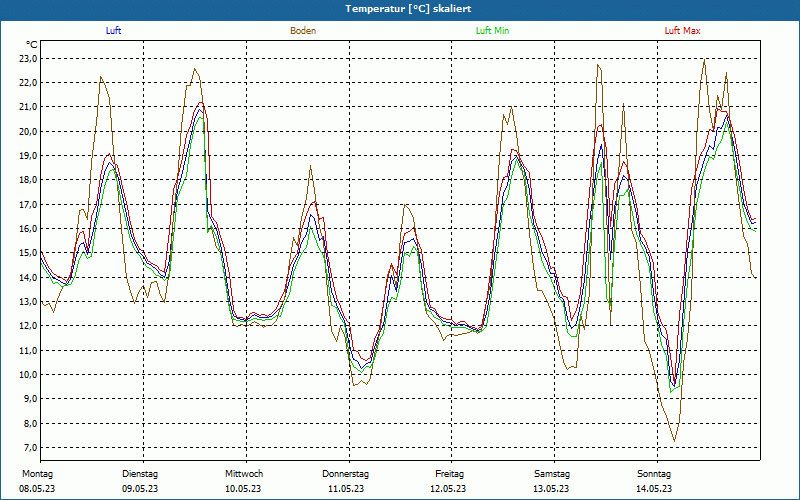Click the '7,0' y-axis value
The height and width of the screenshot is (500, 800).
30,447
